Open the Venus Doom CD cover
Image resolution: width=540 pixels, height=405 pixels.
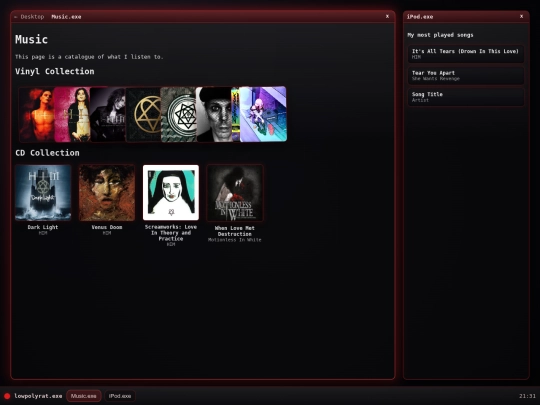tap(107, 193)
